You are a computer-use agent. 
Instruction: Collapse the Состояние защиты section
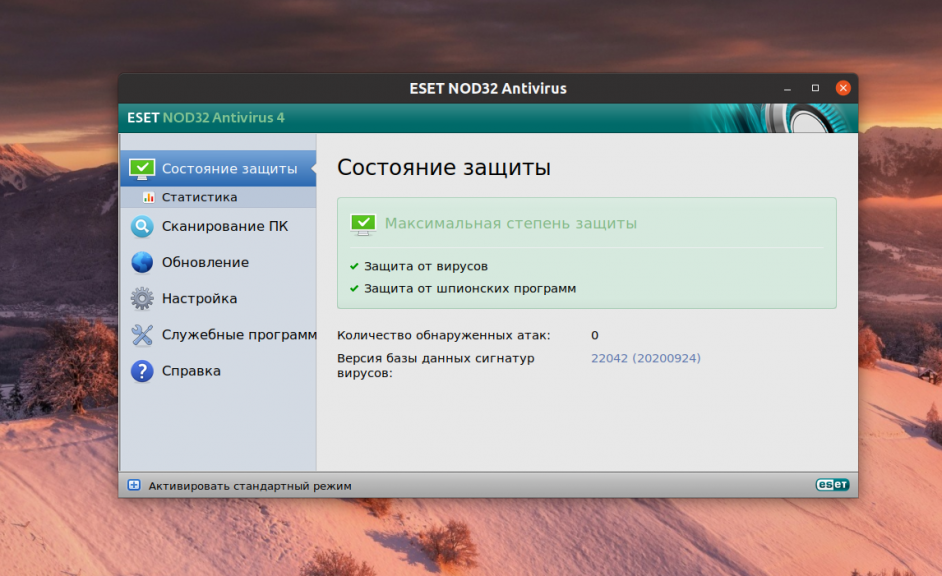[220, 168]
